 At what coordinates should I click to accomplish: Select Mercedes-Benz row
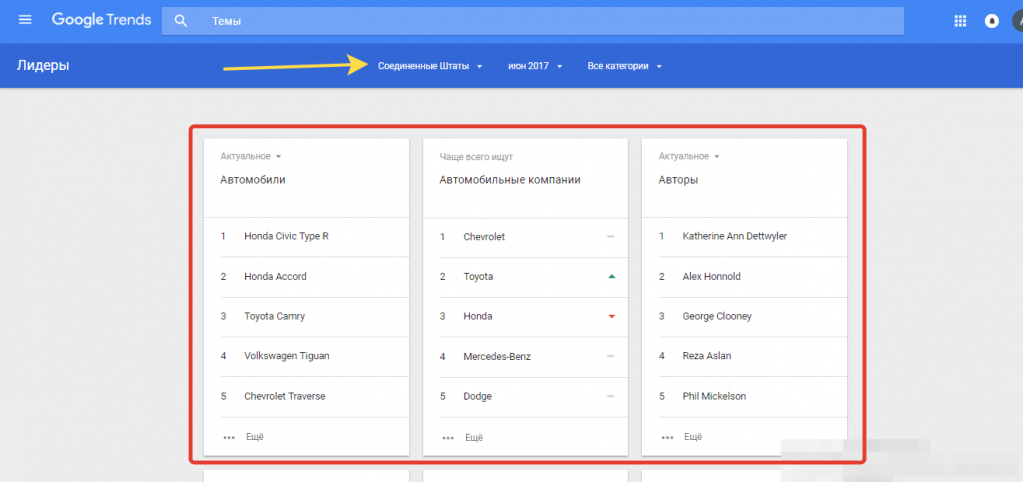pyautogui.click(x=526, y=356)
